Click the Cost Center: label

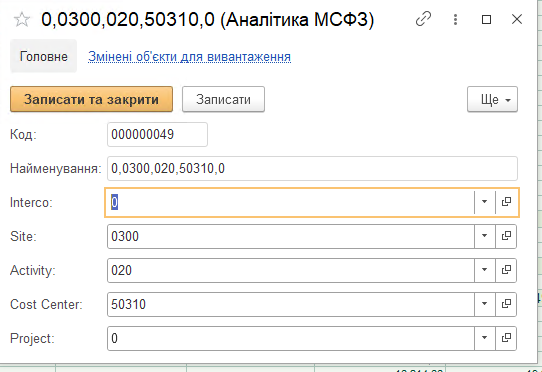(x=46, y=304)
